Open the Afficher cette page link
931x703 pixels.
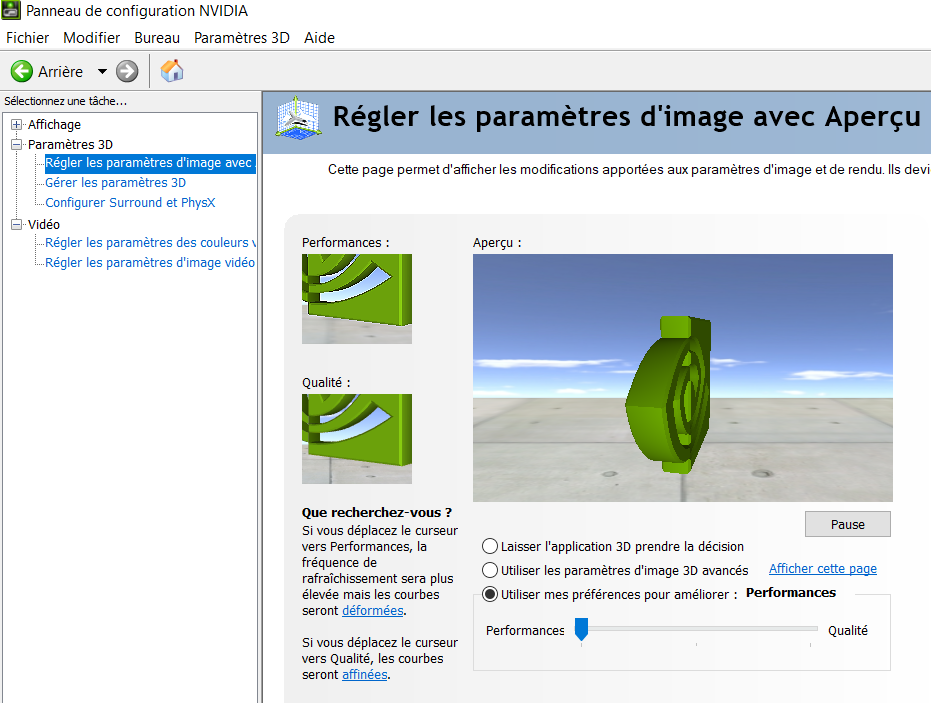coord(823,569)
